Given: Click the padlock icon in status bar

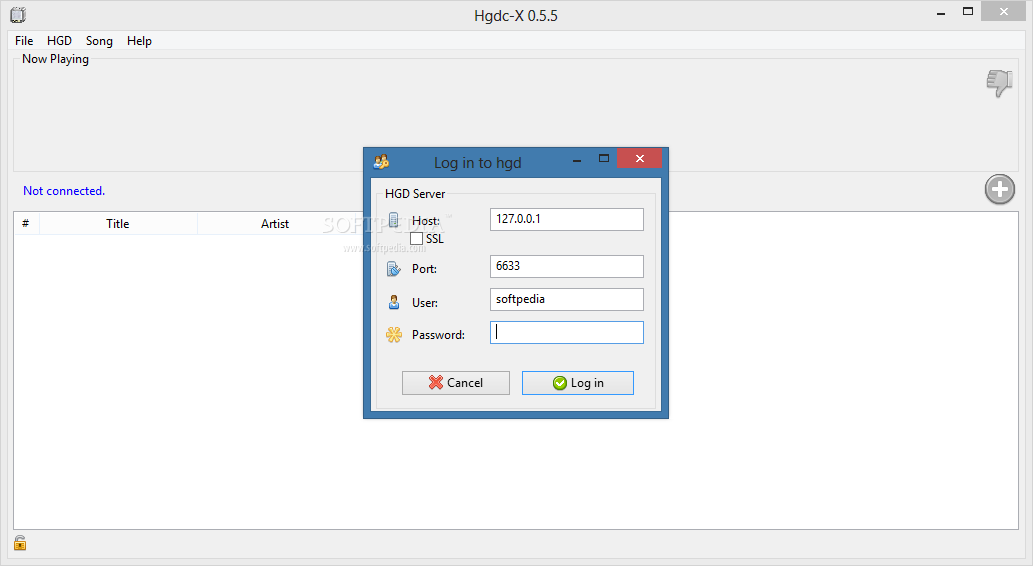Looking at the screenshot, I should pos(20,543).
